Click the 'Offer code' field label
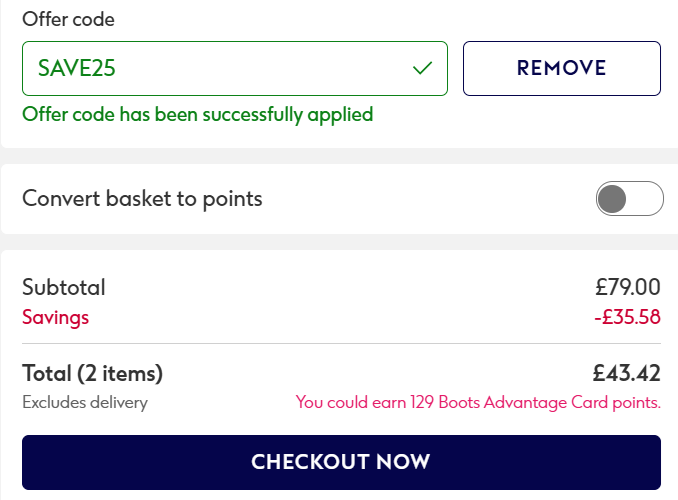Viewport: 678px width, 500px height. point(67,19)
